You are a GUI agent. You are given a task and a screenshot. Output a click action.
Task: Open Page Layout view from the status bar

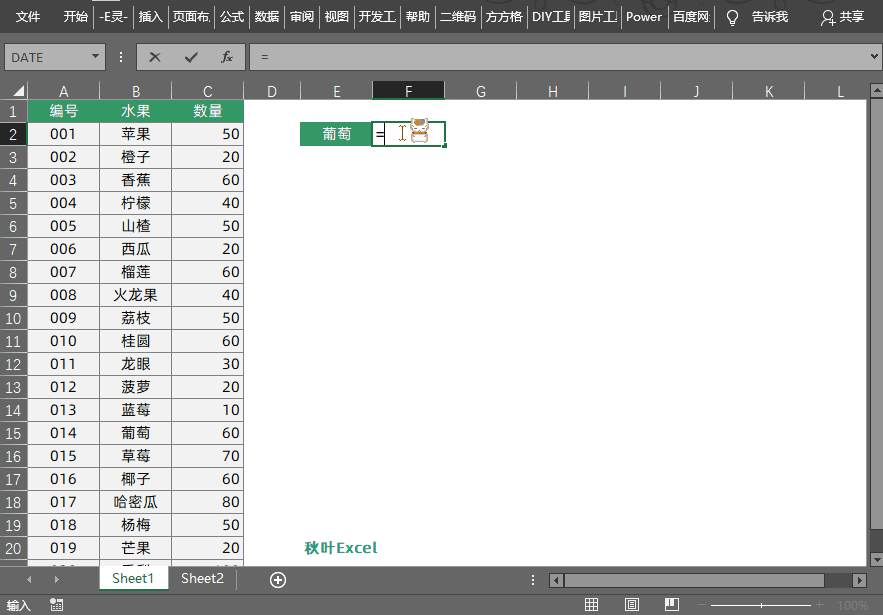tap(631, 605)
